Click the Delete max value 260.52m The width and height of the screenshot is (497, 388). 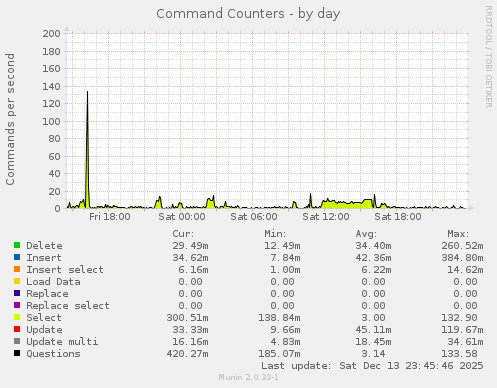462,246
